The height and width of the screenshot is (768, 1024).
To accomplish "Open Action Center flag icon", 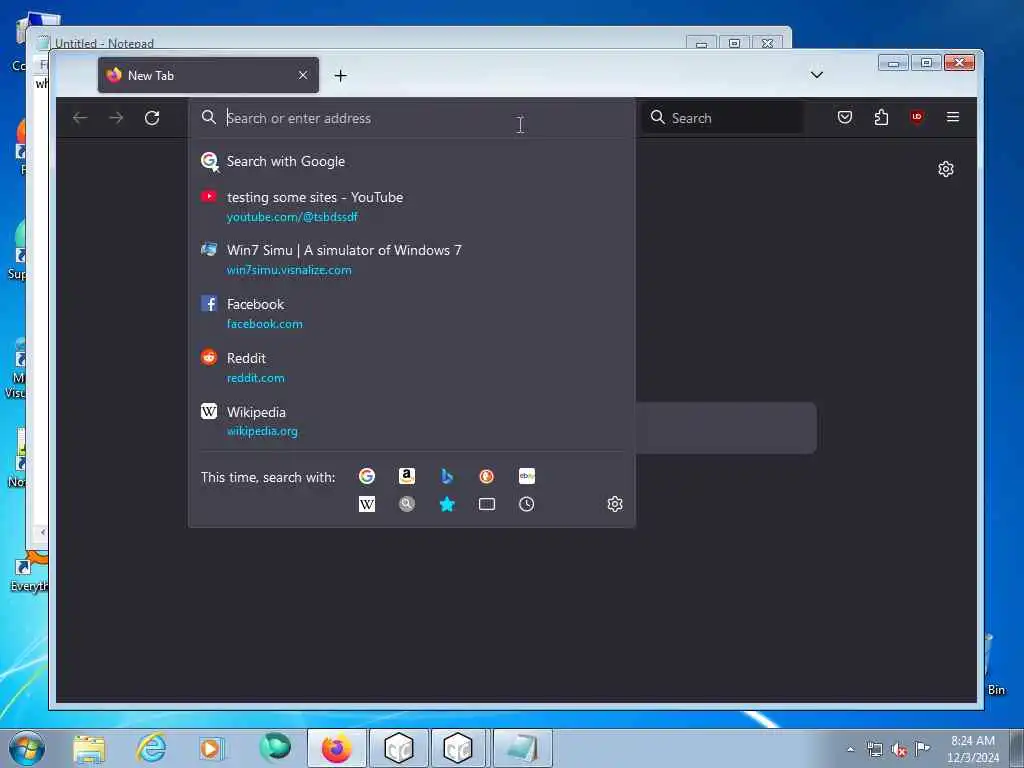I will click(922, 749).
